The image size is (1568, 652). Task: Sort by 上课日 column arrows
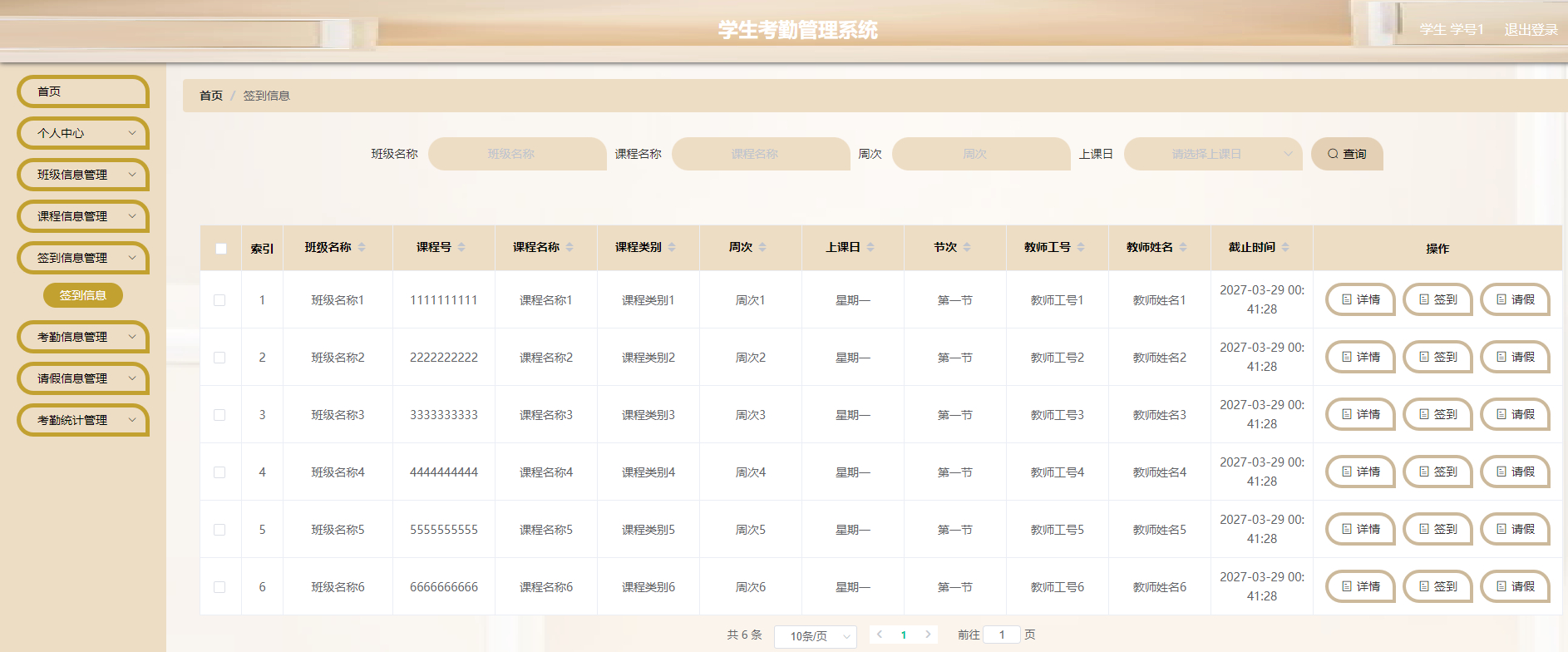pos(870,247)
